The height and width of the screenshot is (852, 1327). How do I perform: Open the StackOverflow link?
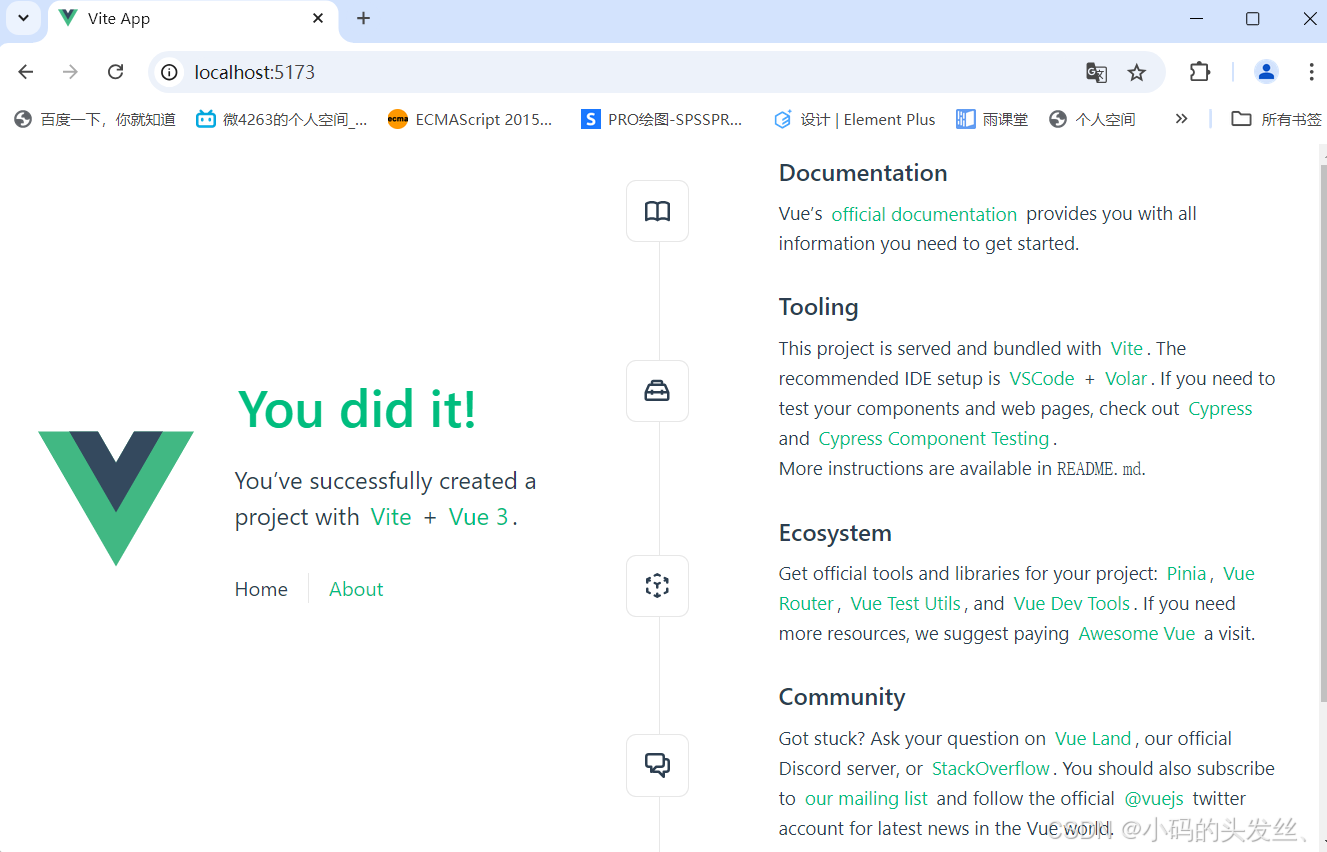[x=991, y=769]
